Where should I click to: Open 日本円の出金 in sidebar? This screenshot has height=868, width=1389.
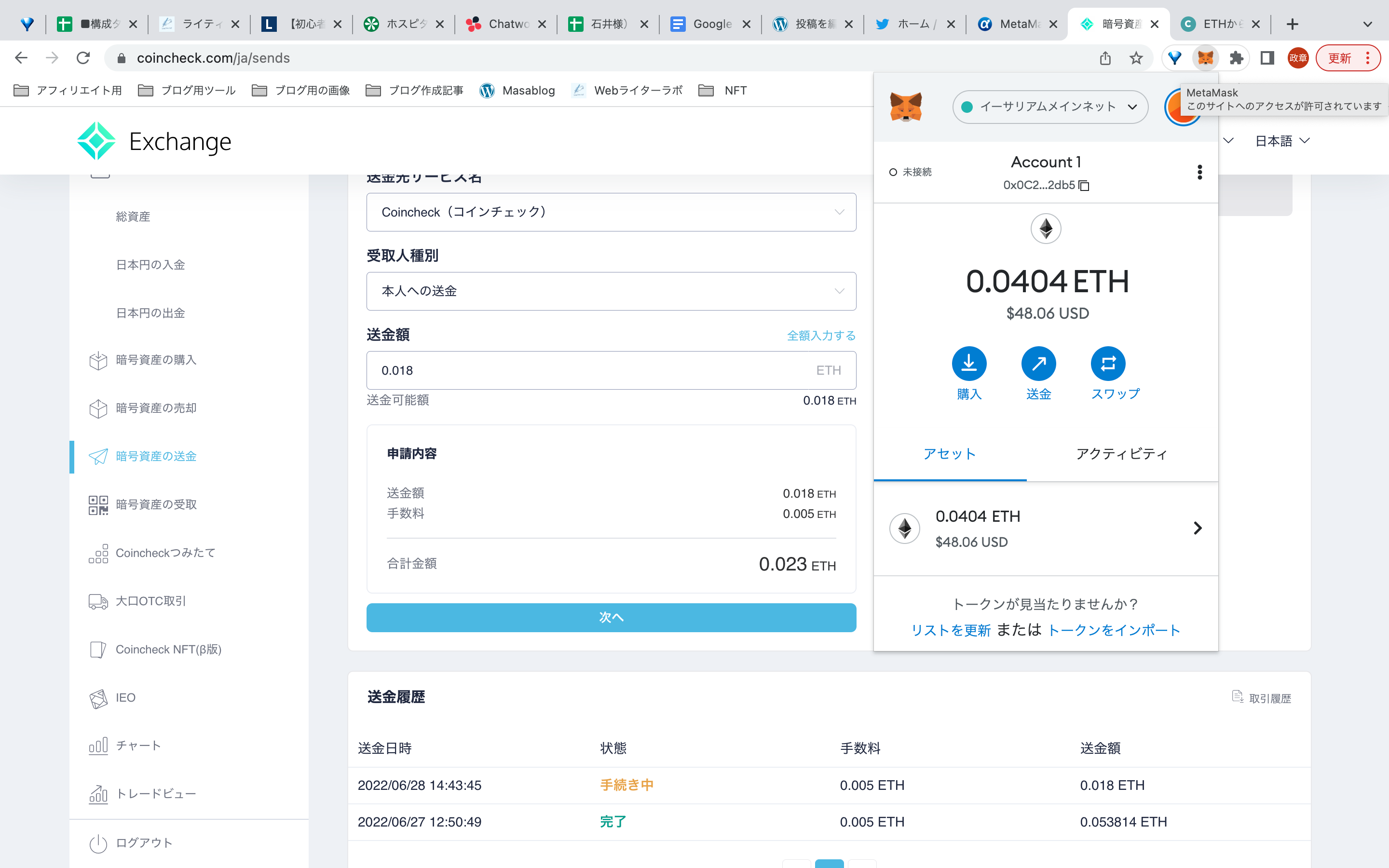(x=150, y=313)
